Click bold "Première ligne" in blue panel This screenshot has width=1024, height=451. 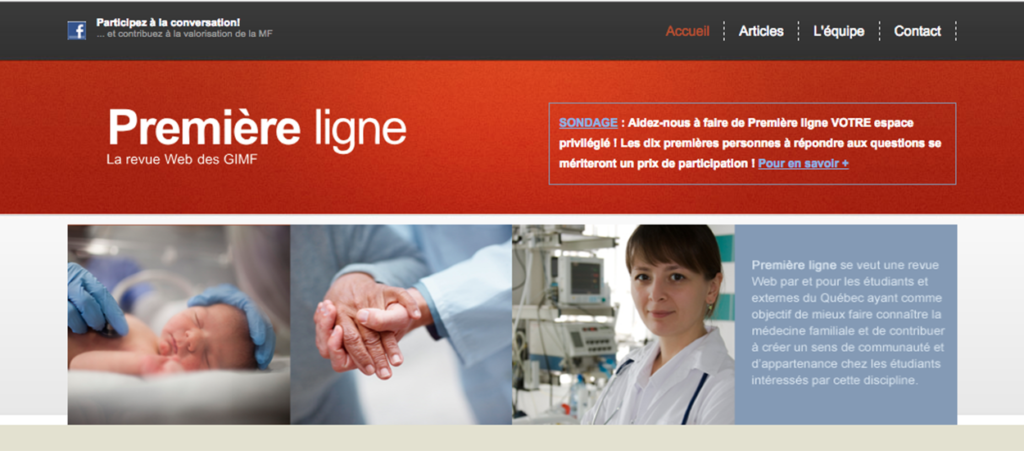click(x=793, y=266)
